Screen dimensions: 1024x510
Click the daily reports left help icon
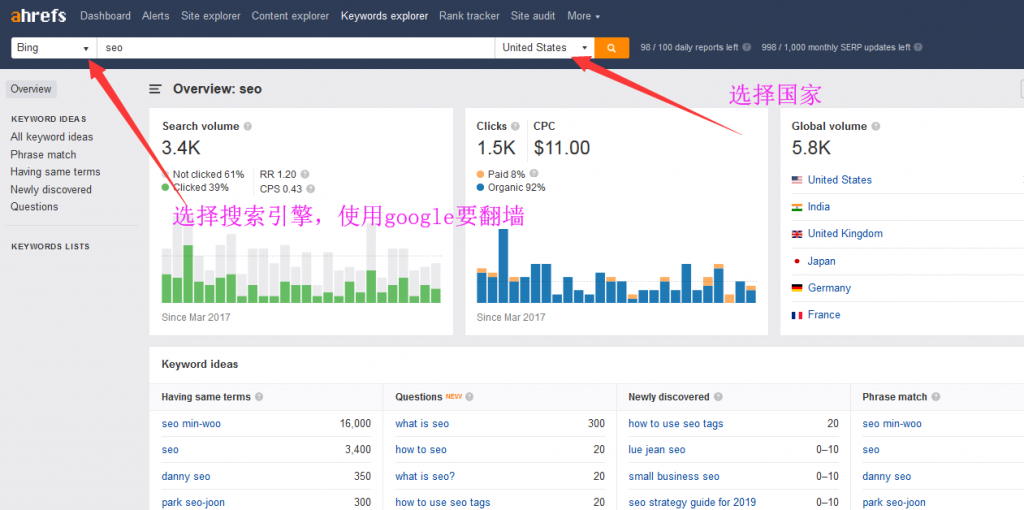coord(746,48)
